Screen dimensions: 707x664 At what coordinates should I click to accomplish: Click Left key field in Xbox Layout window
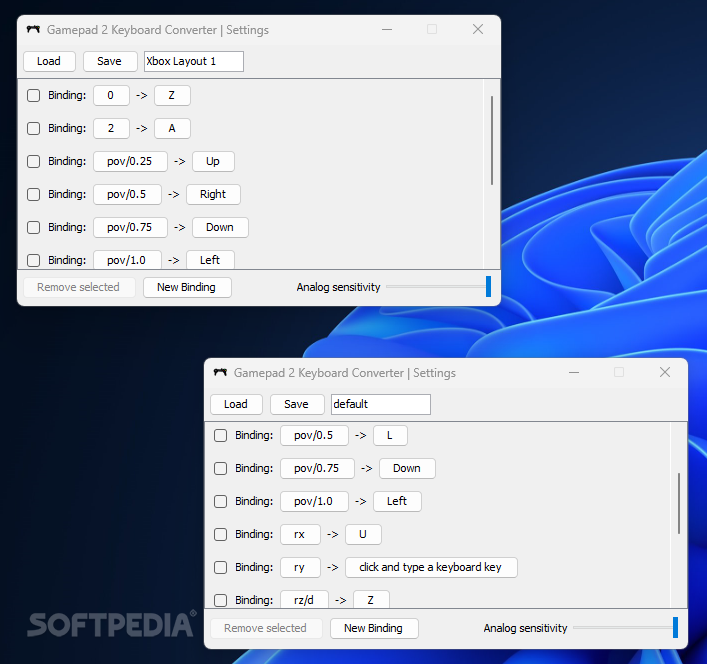(x=210, y=260)
